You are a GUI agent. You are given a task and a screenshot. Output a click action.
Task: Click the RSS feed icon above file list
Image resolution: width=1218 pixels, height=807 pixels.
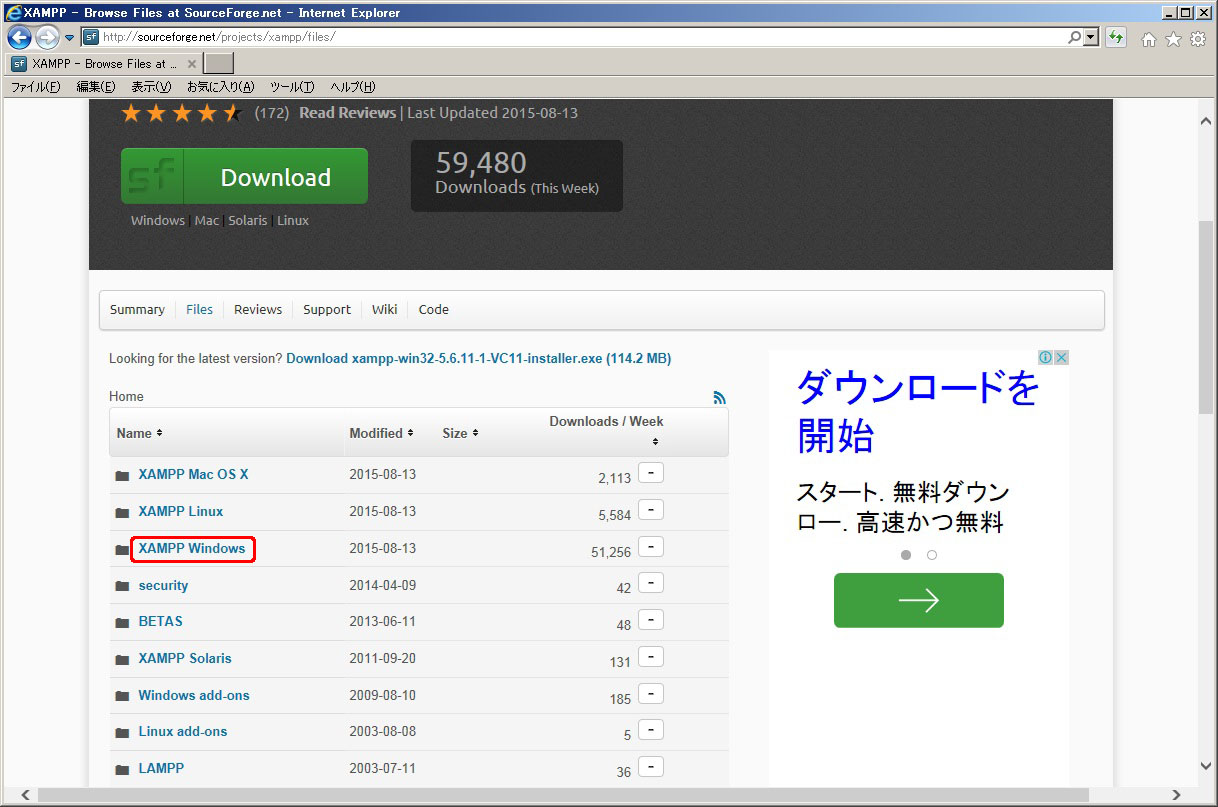coord(719,397)
